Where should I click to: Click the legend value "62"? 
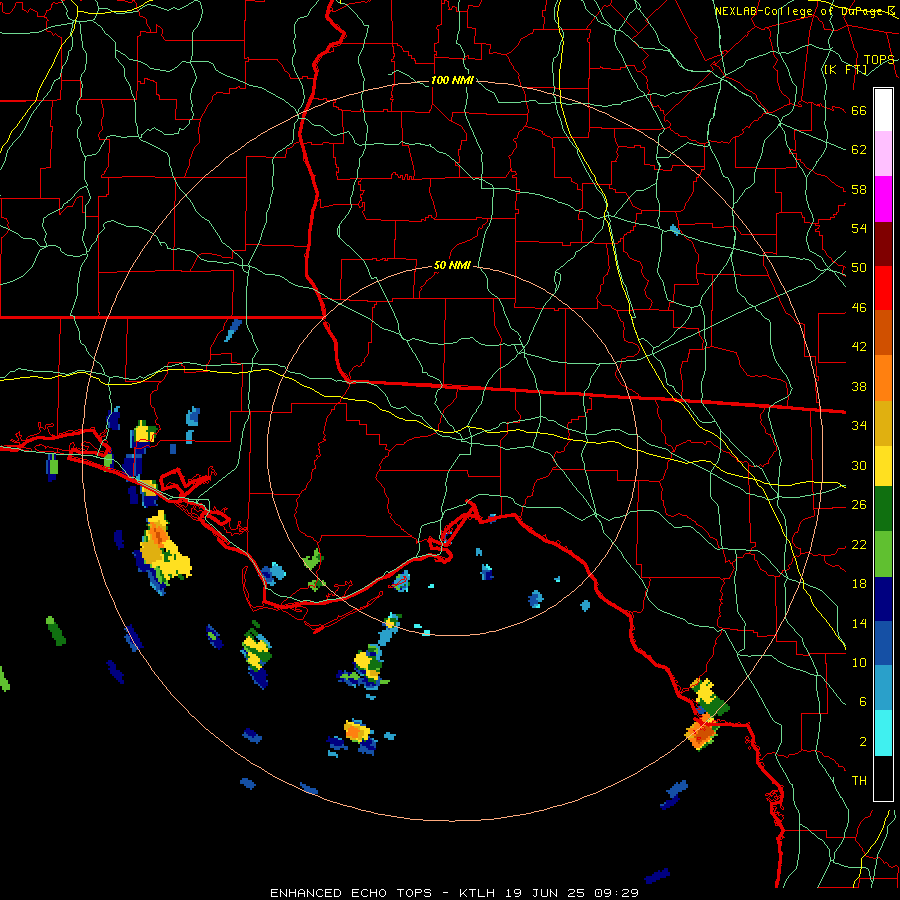[x=859, y=150]
